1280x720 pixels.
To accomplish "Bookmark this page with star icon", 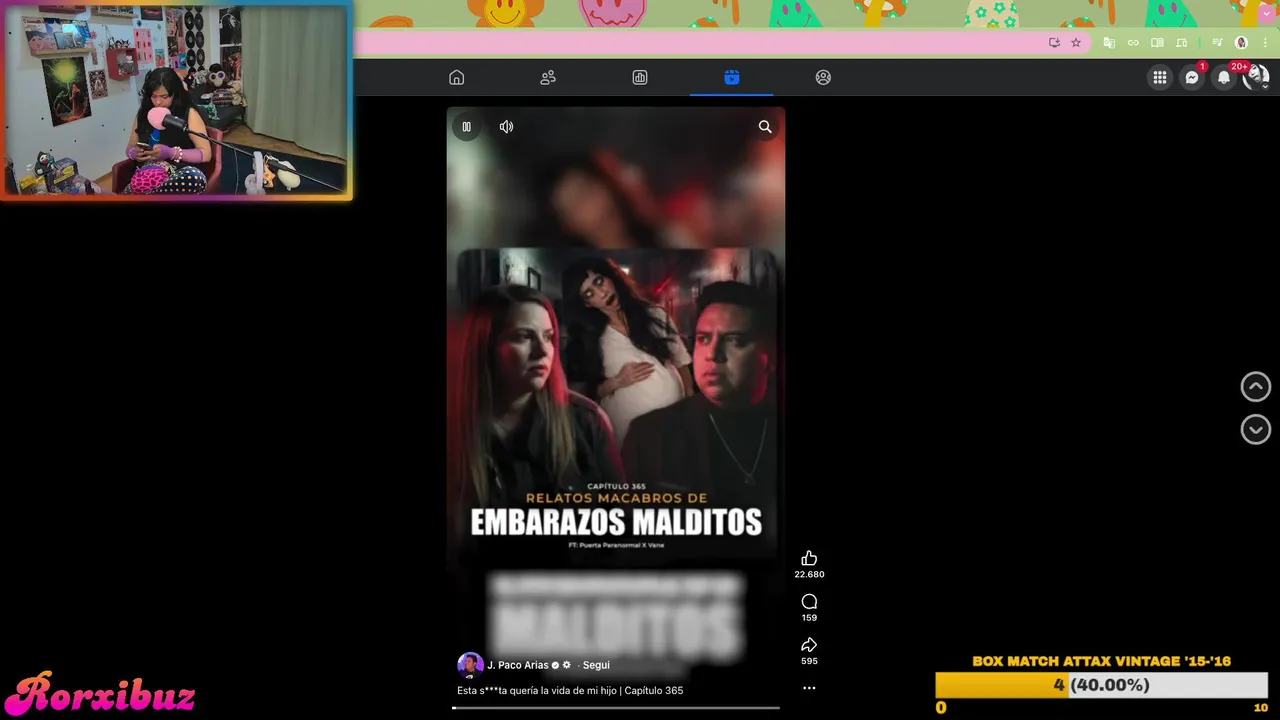I will [1076, 42].
